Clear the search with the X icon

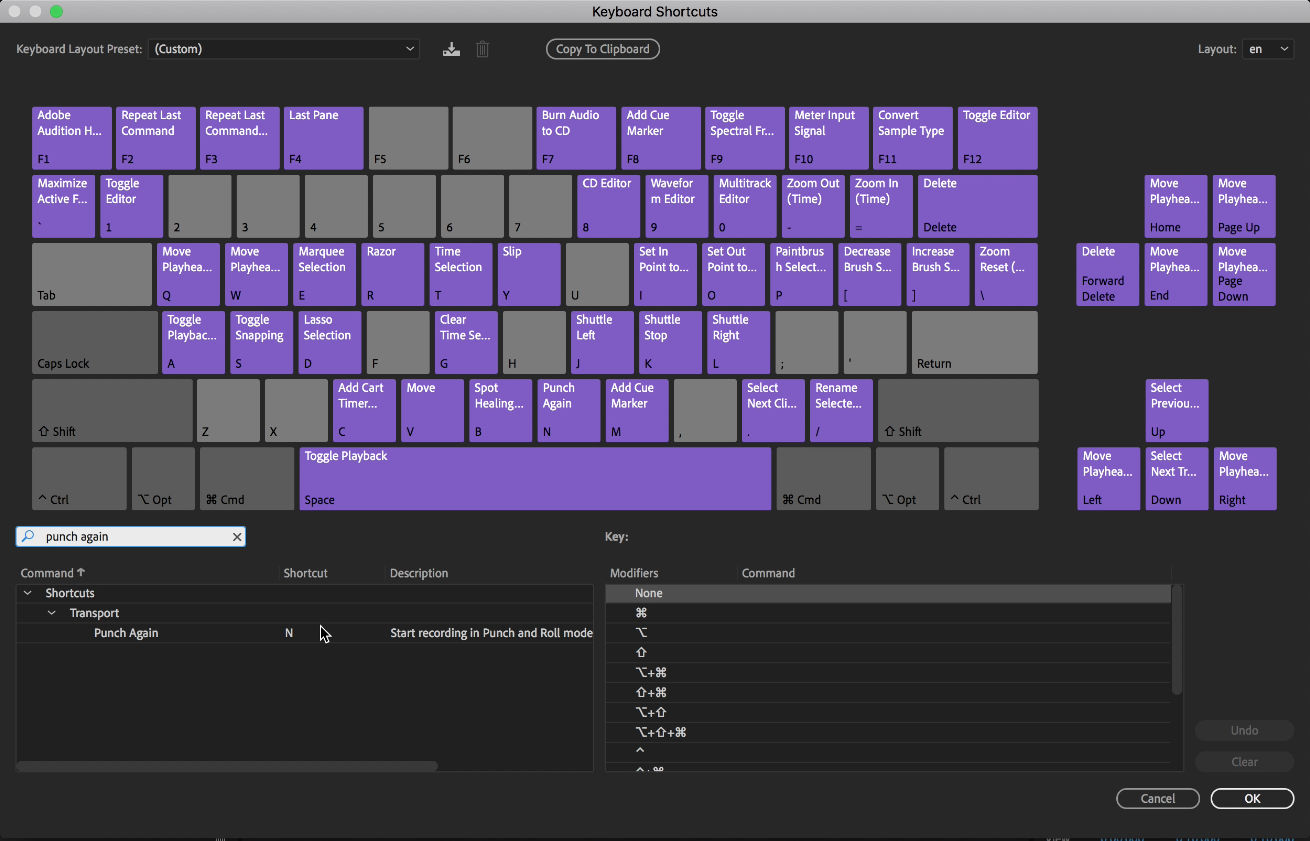(x=237, y=537)
